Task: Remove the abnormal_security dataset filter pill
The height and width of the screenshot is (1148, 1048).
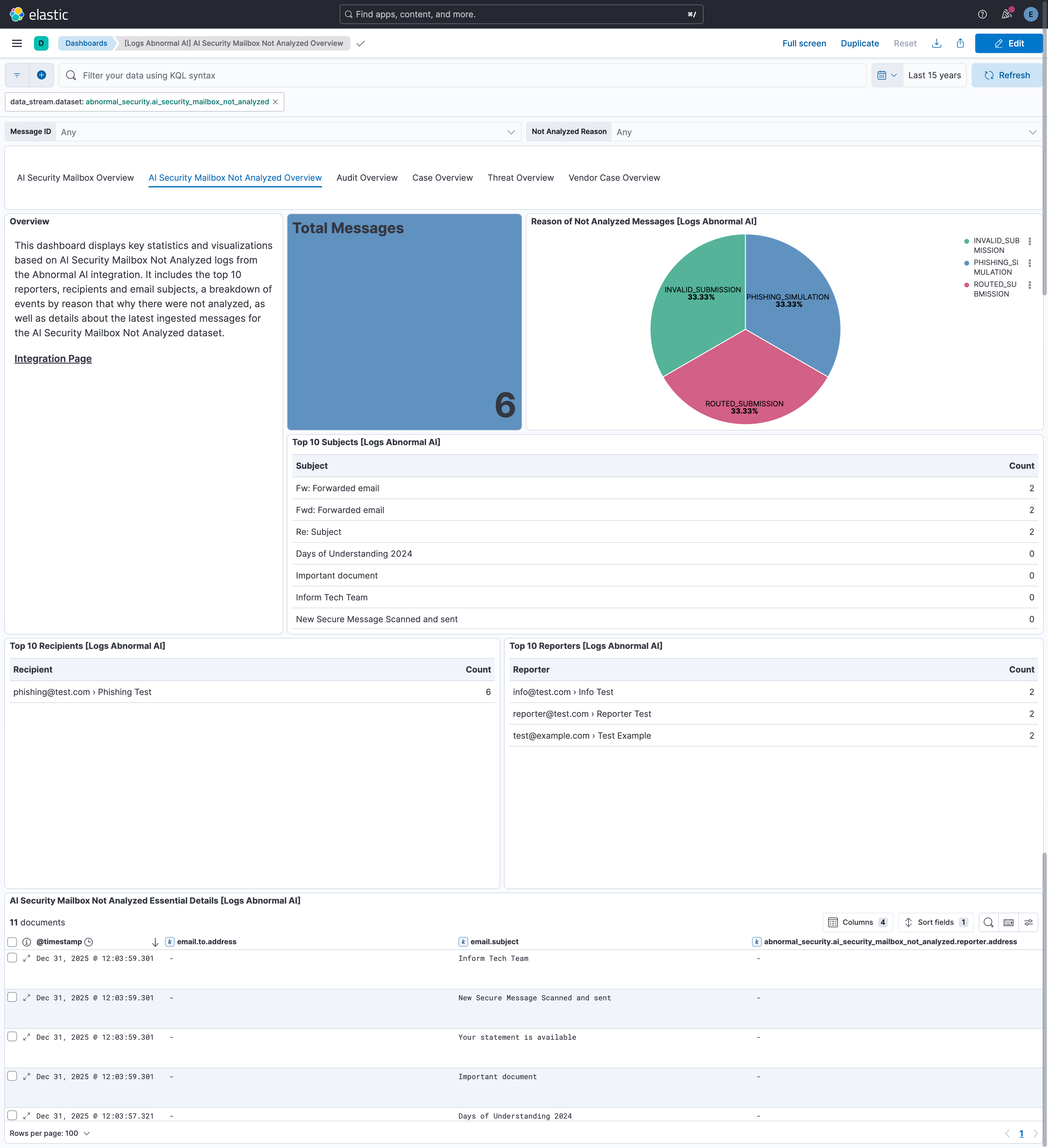Action: point(276,101)
